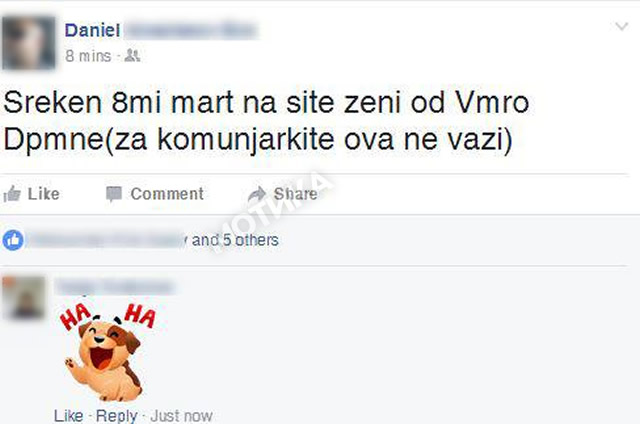The height and width of the screenshot is (424, 640).
Task: Click the Comment speech bubble icon
Action: pyautogui.click(x=114, y=194)
